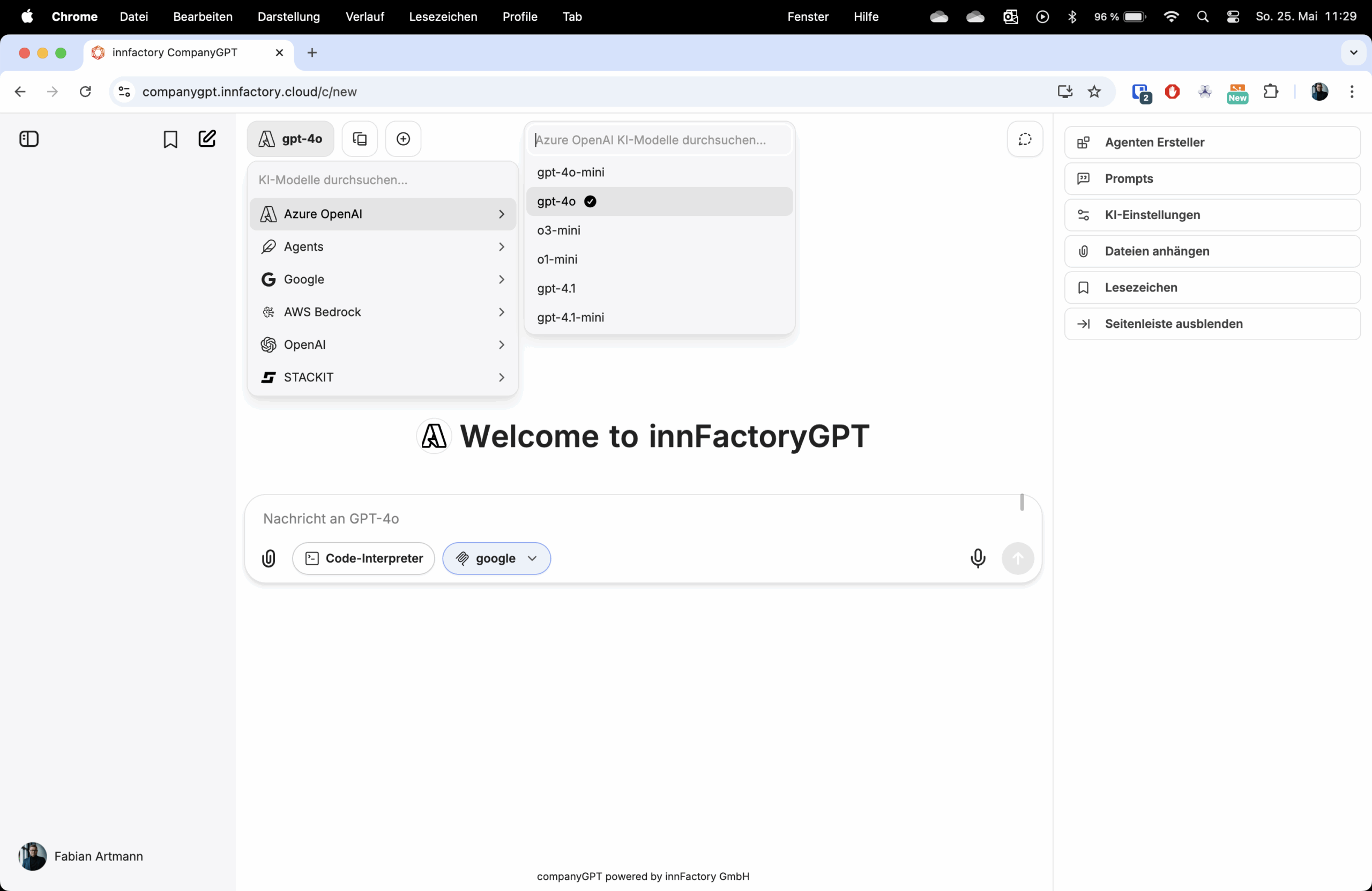This screenshot has height=891, width=1372.
Task: Click Bluetooth icon in menu bar
Action: [x=1072, y=17]
